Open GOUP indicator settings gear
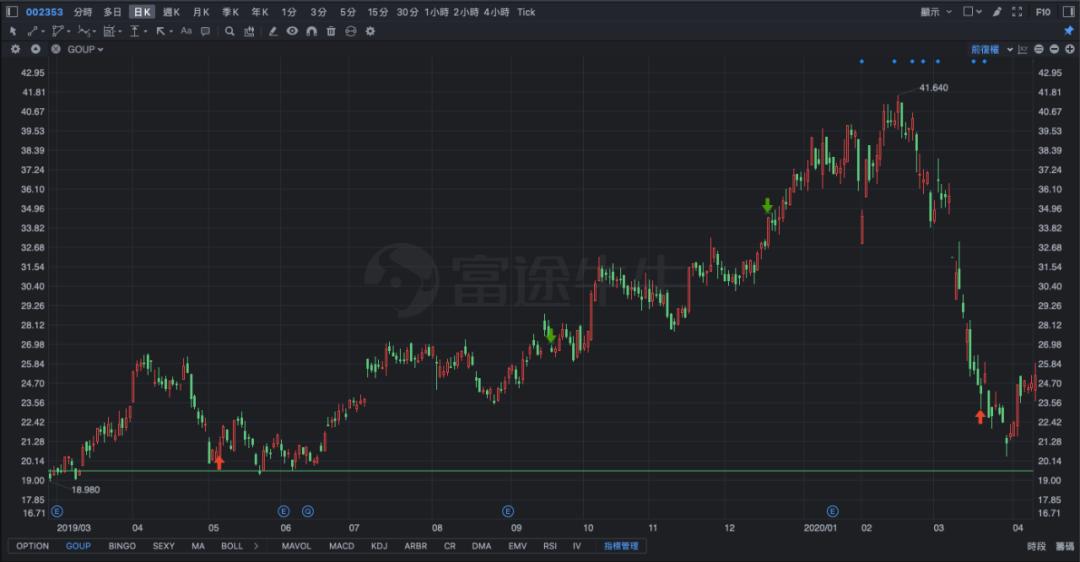The image size is (1080, 562). 15,49
